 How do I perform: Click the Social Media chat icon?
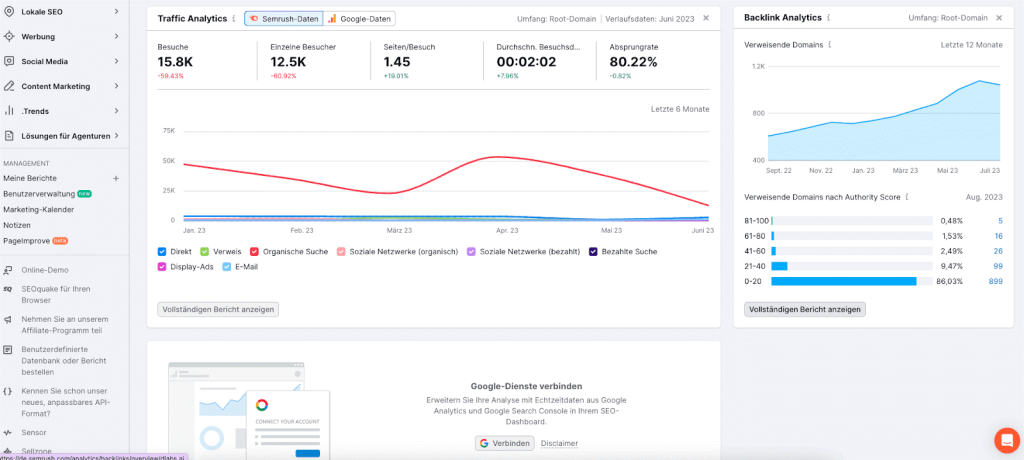[9, 61]
